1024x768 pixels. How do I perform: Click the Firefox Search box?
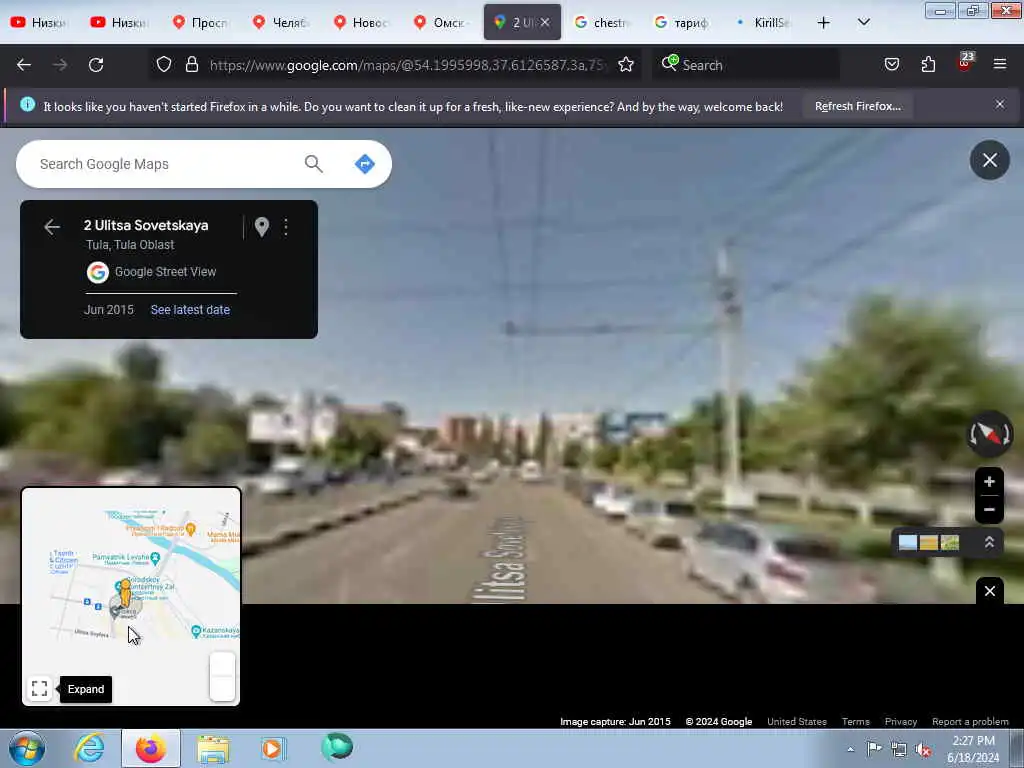(746, 65)
